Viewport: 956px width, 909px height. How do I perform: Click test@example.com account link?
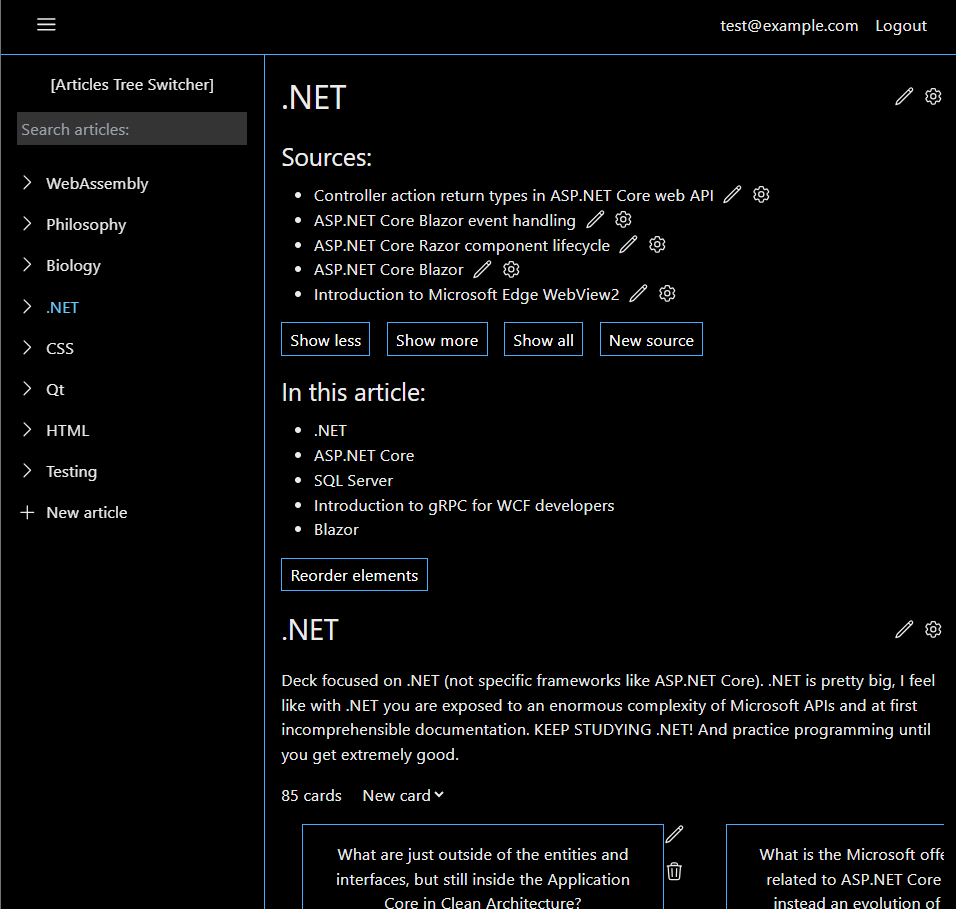click(789, 26)
